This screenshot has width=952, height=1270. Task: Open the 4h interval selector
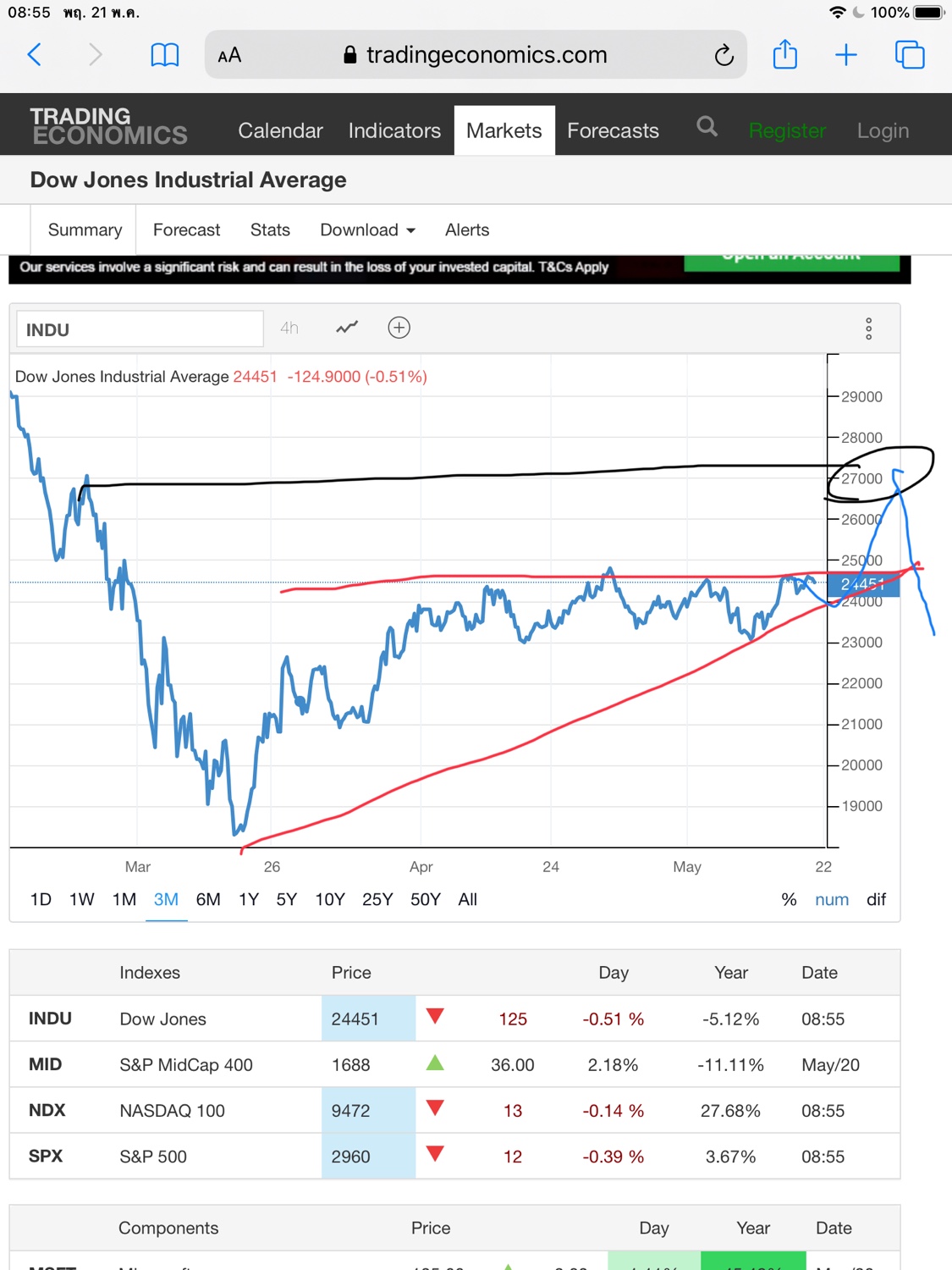pyautogui.click(x=289, y=328)
